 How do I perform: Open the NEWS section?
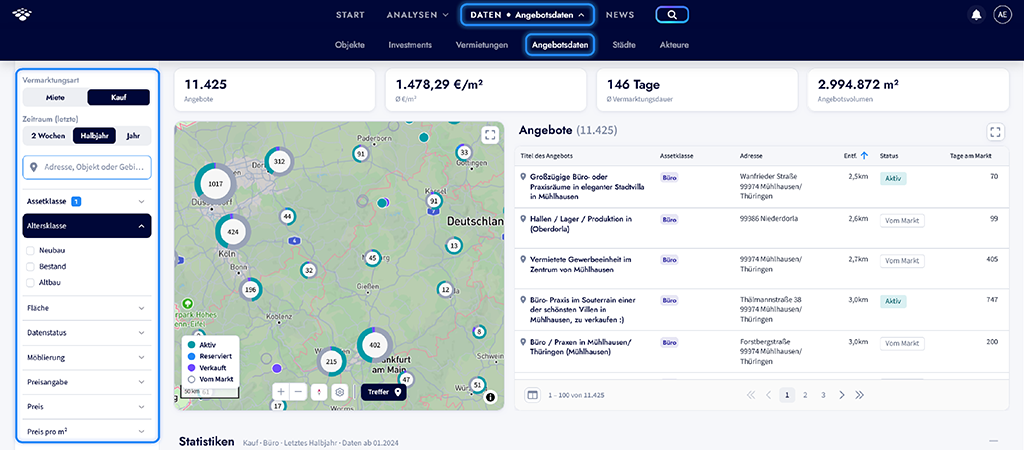click(x=620, y=14)
